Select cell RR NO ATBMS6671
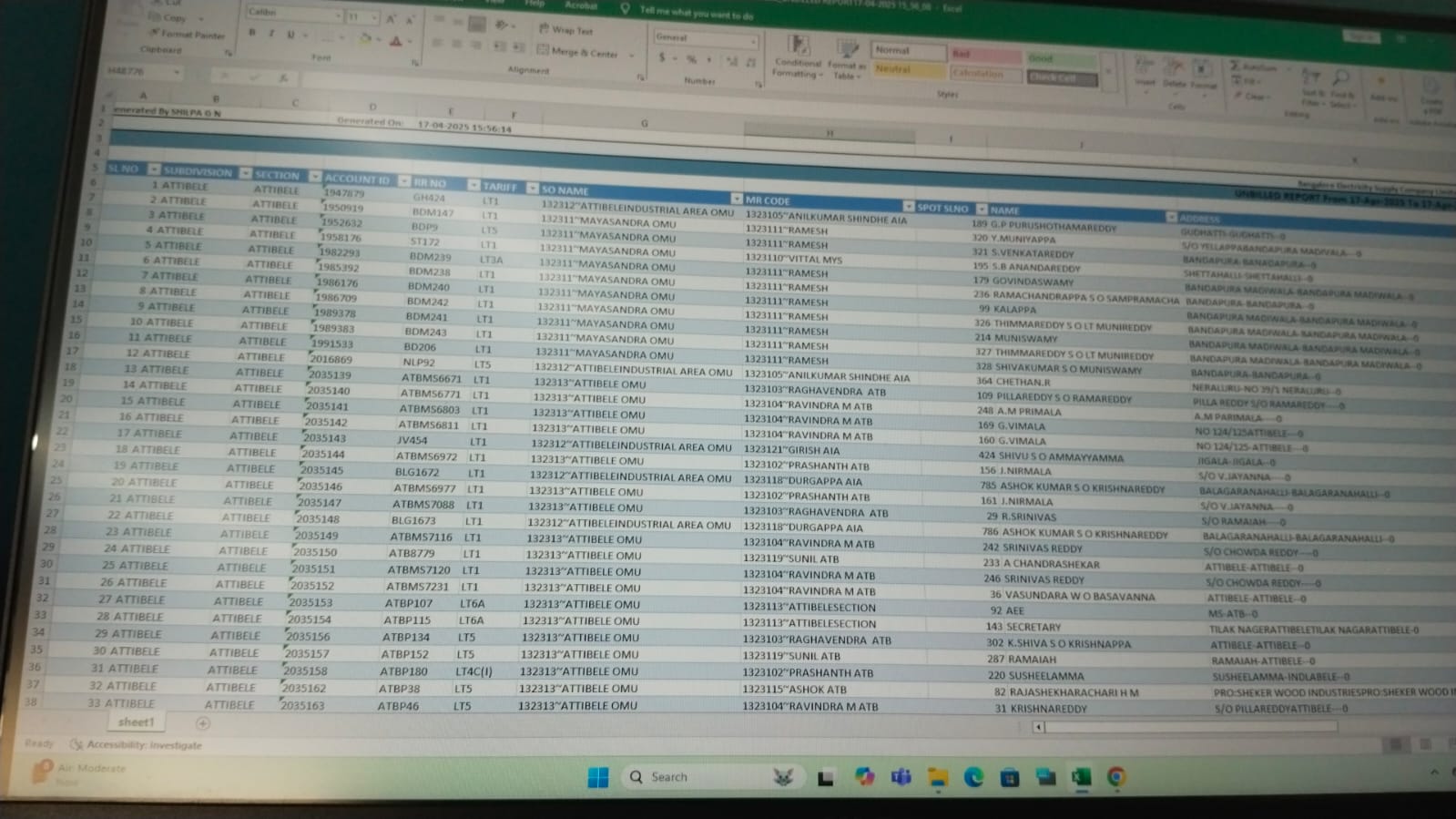Screen dimensions: 1456x819 [x=432, y=378]
